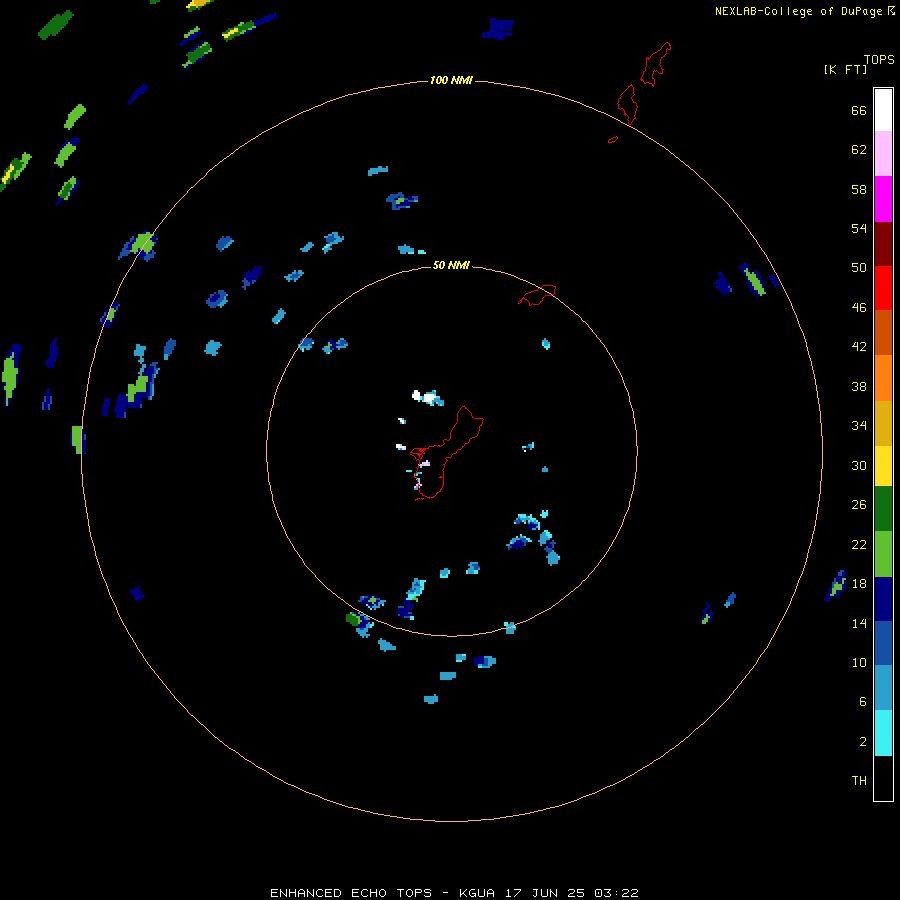The height and width of the screenshot is (900, 900).
Task: Click the 22 value on legend
Action: [859, 544]
